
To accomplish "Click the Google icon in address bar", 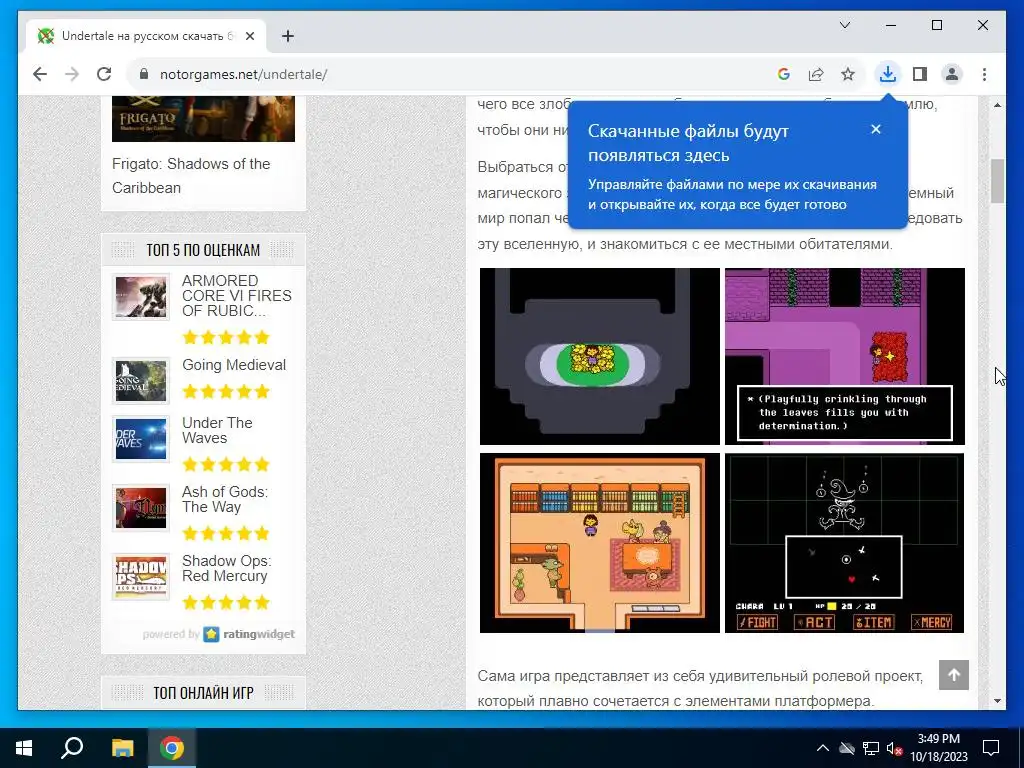I will tap(784, 74).
